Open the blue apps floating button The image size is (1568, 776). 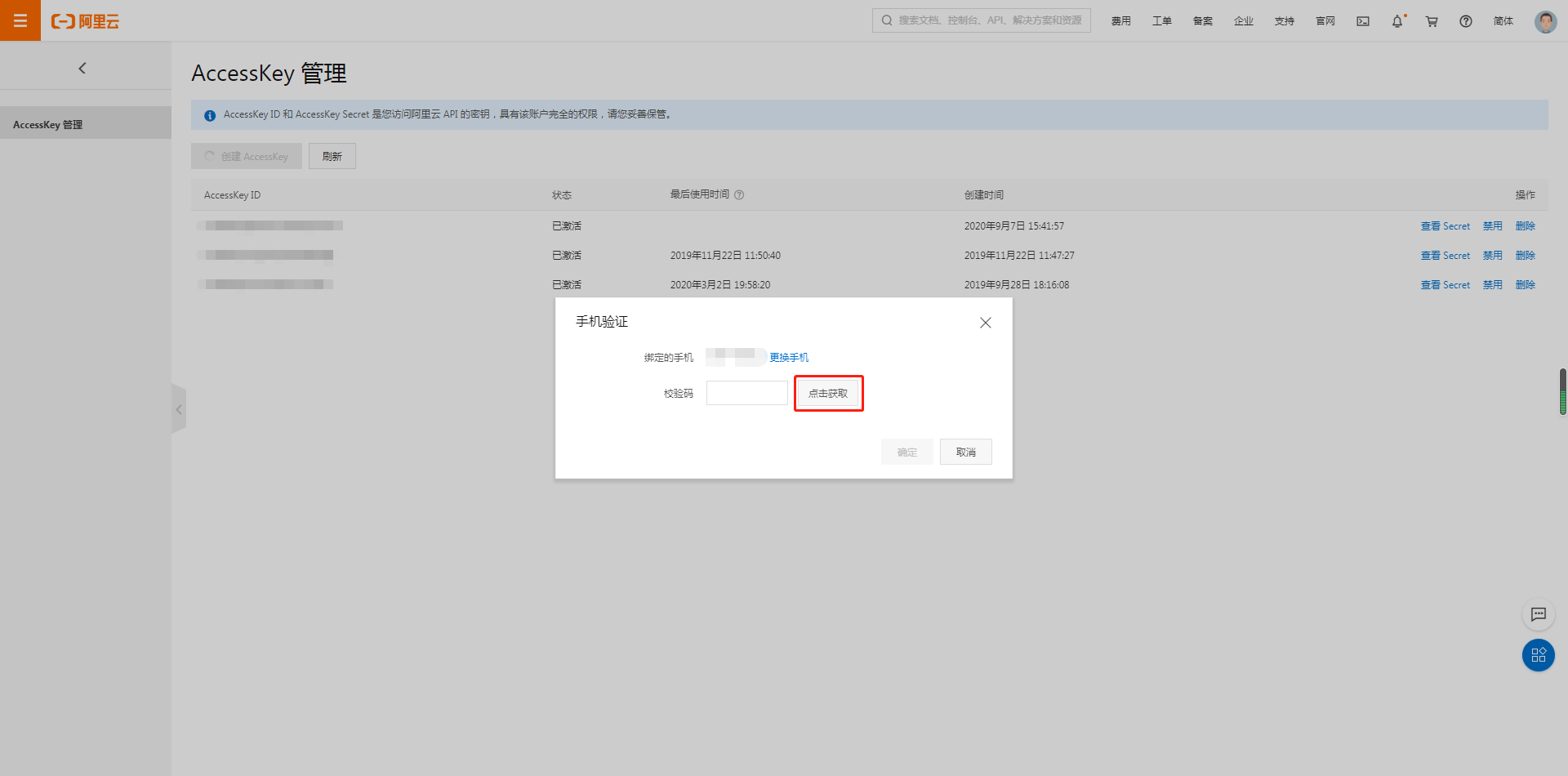pyautogui.click(x=1539, y=655)
